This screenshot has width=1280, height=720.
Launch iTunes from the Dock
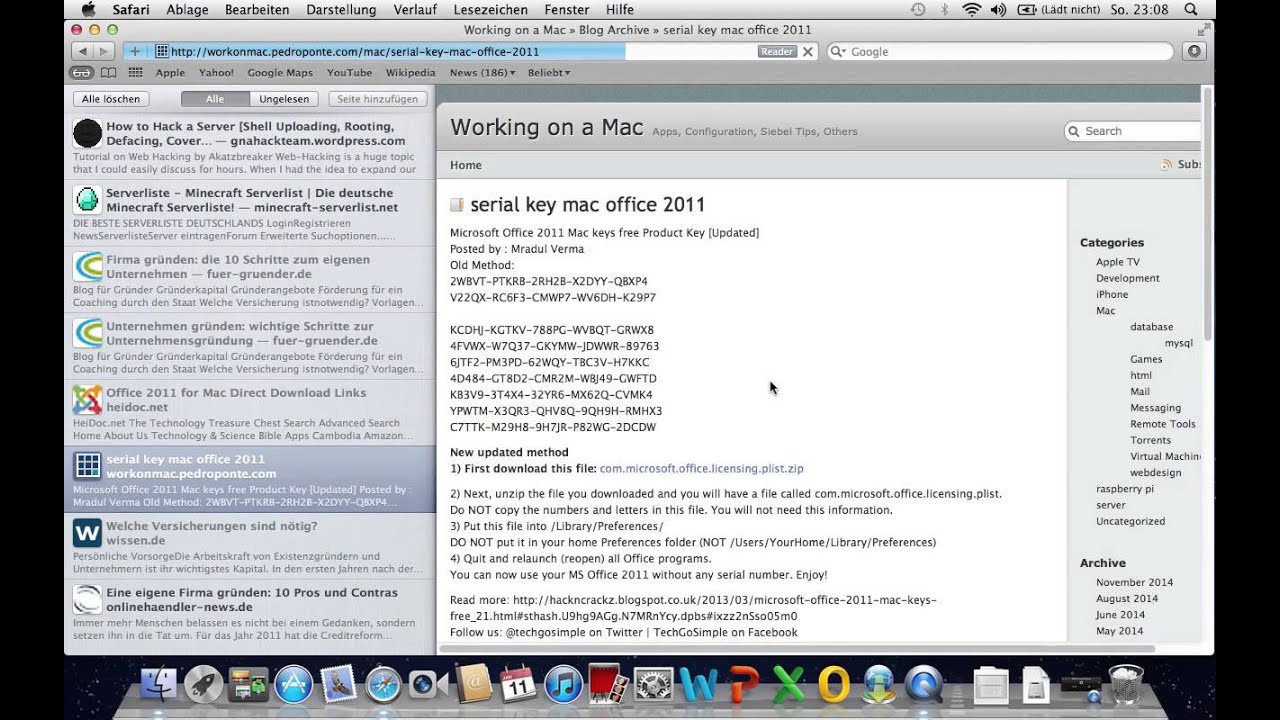click(564, 684)
